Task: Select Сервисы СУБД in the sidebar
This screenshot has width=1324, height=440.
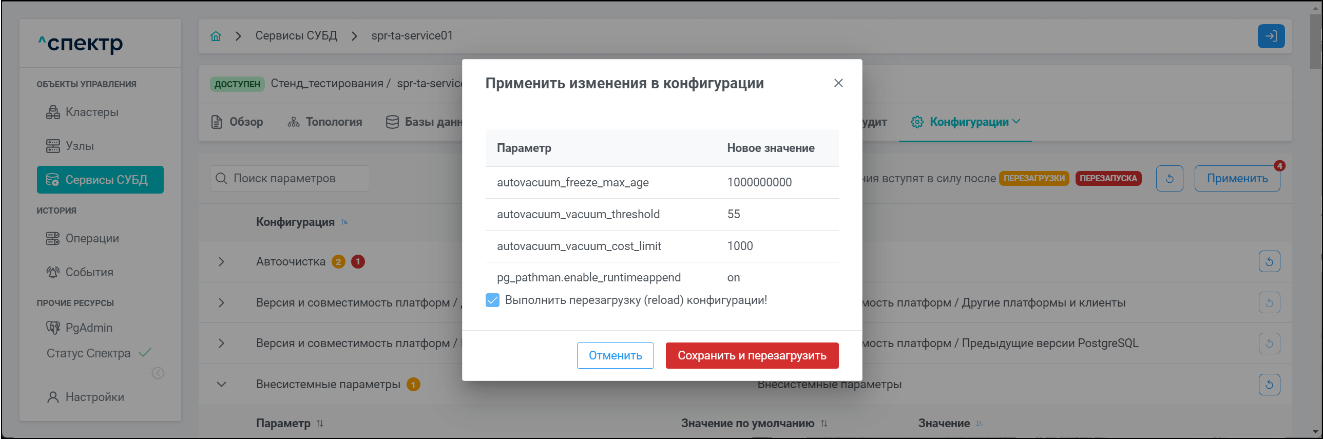Action: (100, 180)
